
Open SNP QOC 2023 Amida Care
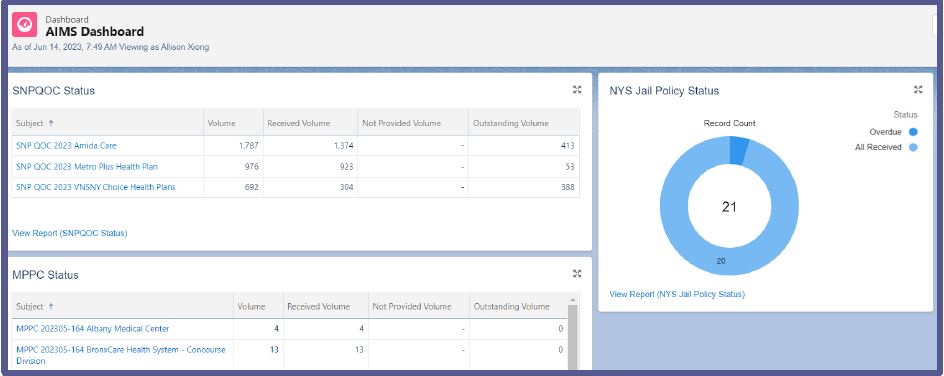point(66,146)
